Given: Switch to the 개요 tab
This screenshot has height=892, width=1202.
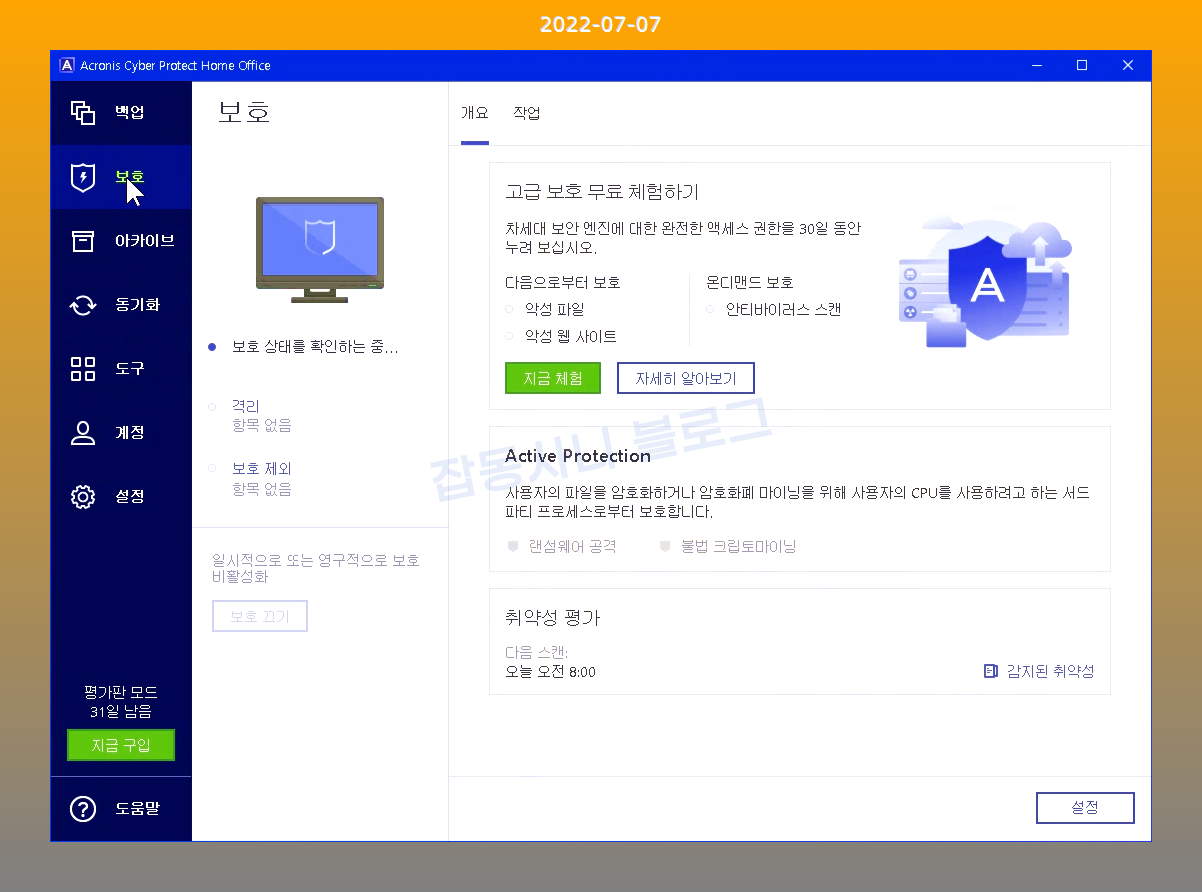Looking at the screenshot, I should [474, 113].
